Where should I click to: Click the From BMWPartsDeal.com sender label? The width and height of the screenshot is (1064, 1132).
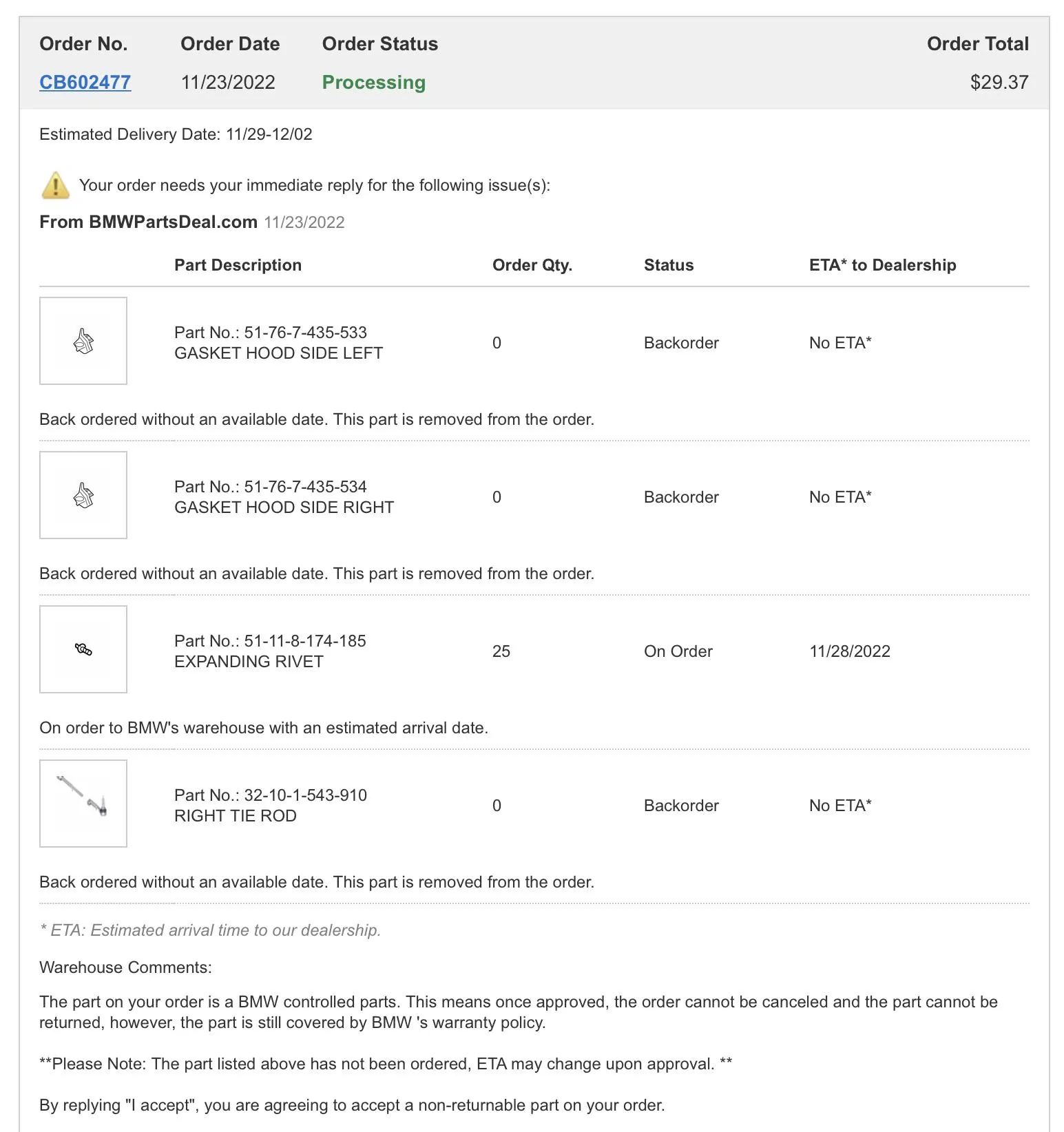(x=148, y=222)
